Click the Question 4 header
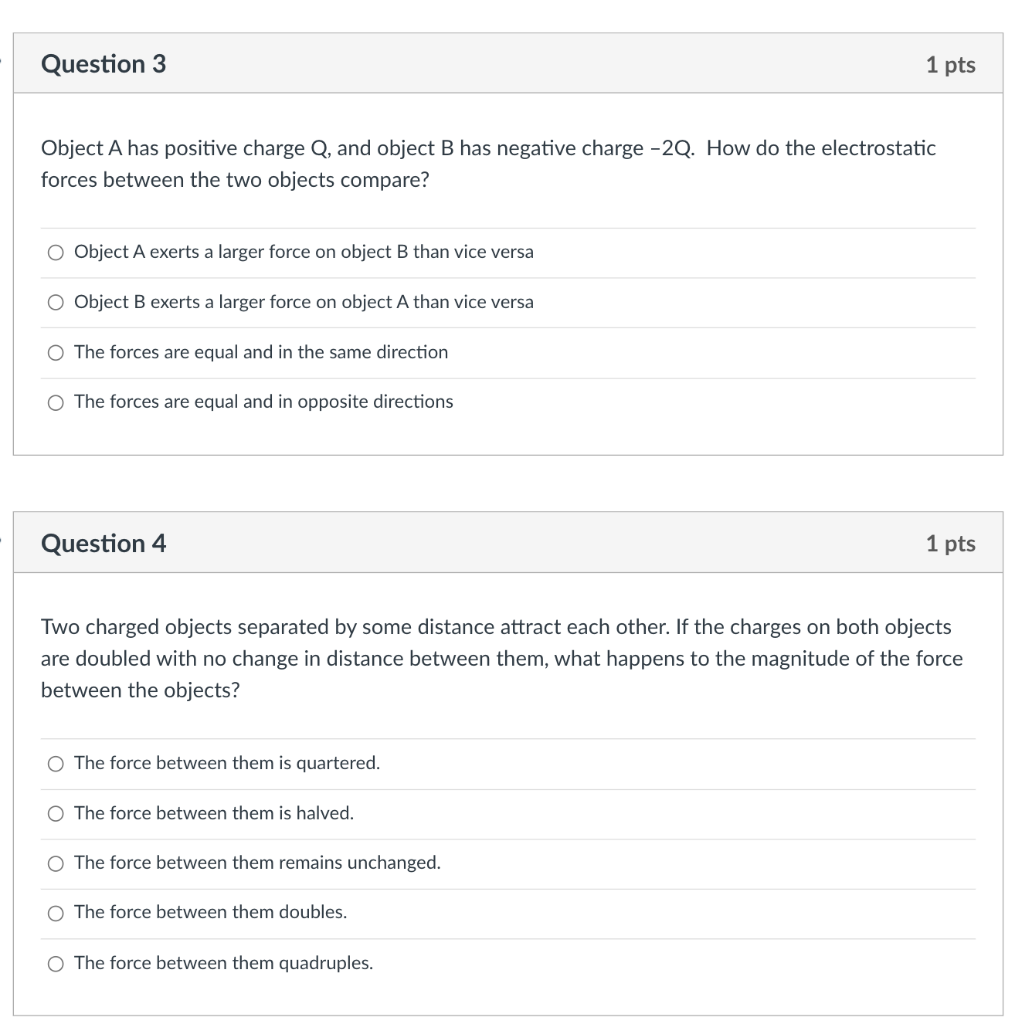Image resolution: width=1015 pixels, height=1024 pixels. click(x=103, y=543)
